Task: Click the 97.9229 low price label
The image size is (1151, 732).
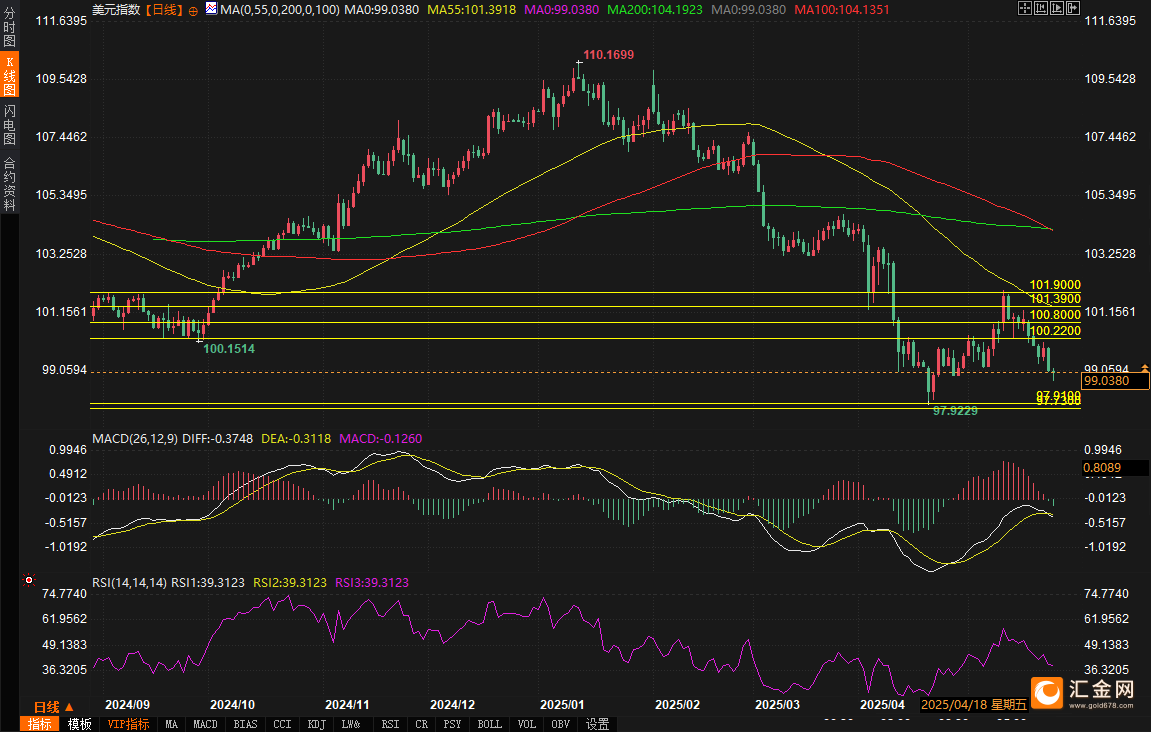Action: pos(955,411)
